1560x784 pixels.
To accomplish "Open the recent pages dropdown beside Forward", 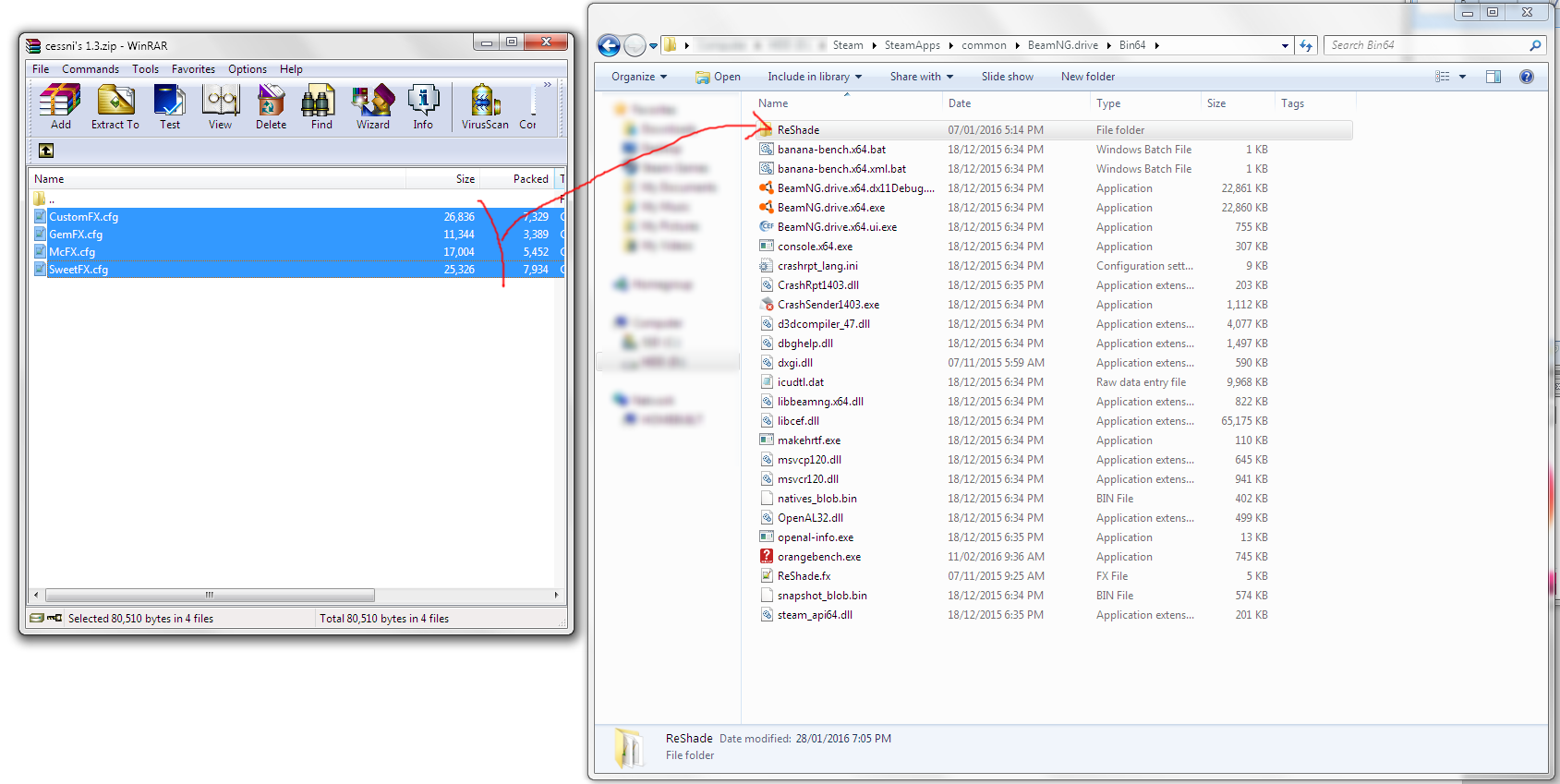I will click(653, 45).
